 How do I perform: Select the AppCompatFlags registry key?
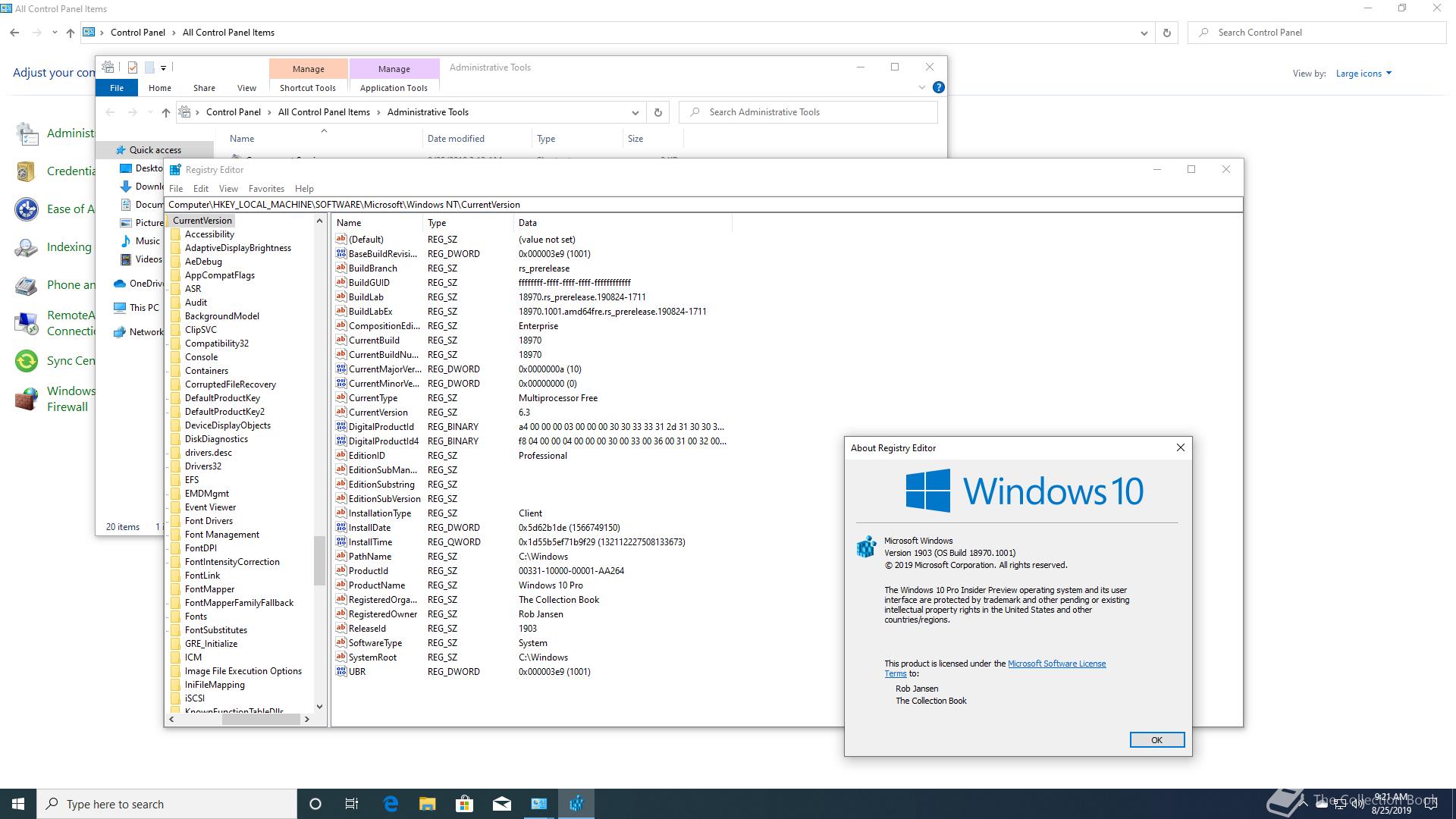[220, 275]
